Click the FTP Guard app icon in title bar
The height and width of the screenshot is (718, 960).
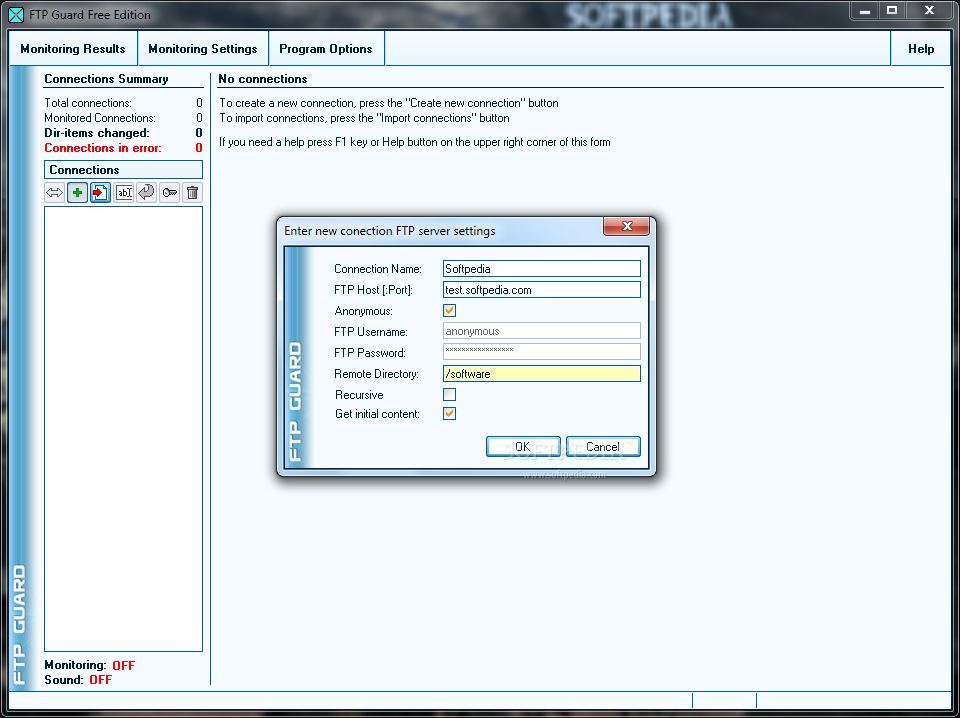tap(16, 15)
